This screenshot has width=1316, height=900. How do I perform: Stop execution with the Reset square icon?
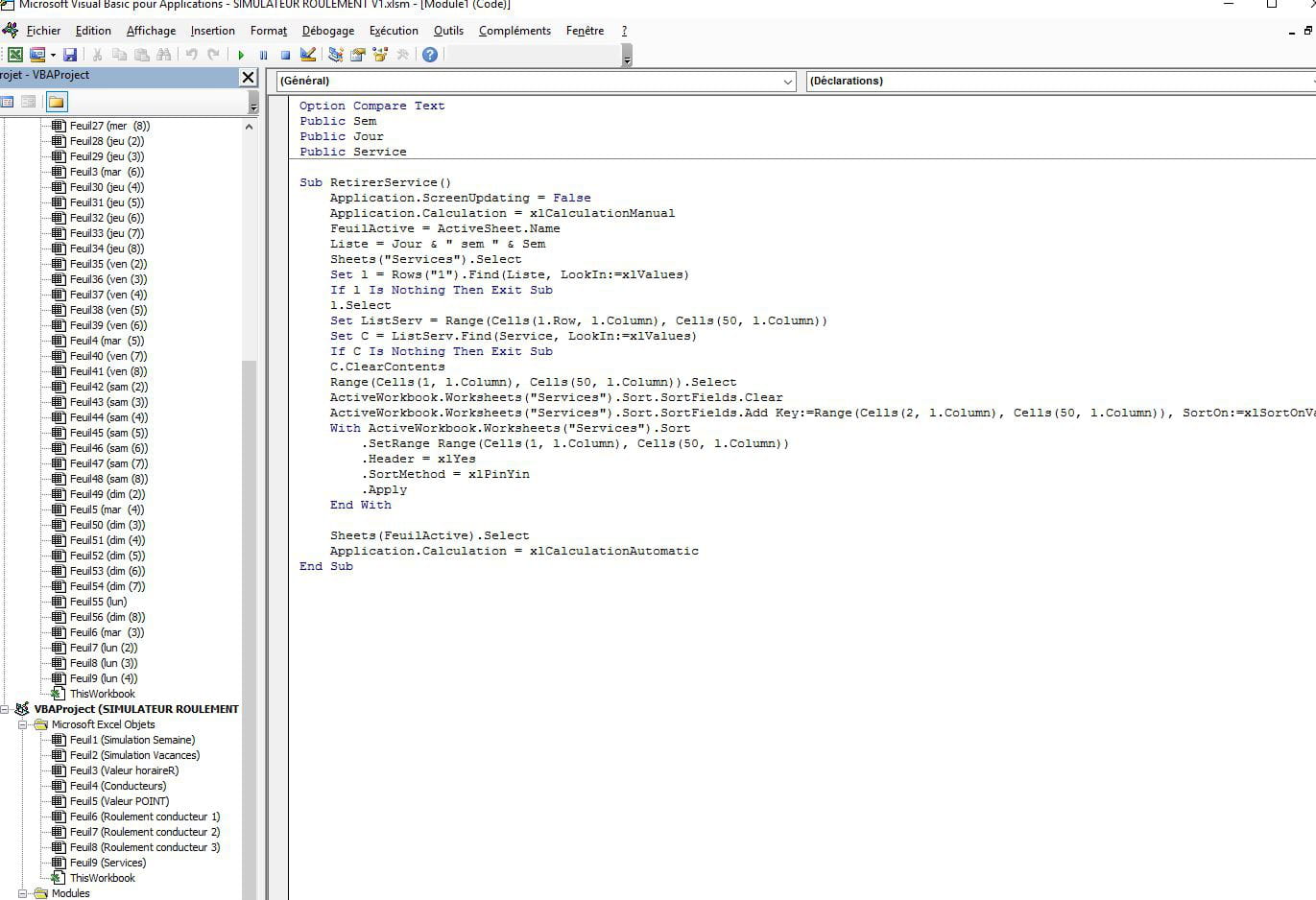coord(285,55)
